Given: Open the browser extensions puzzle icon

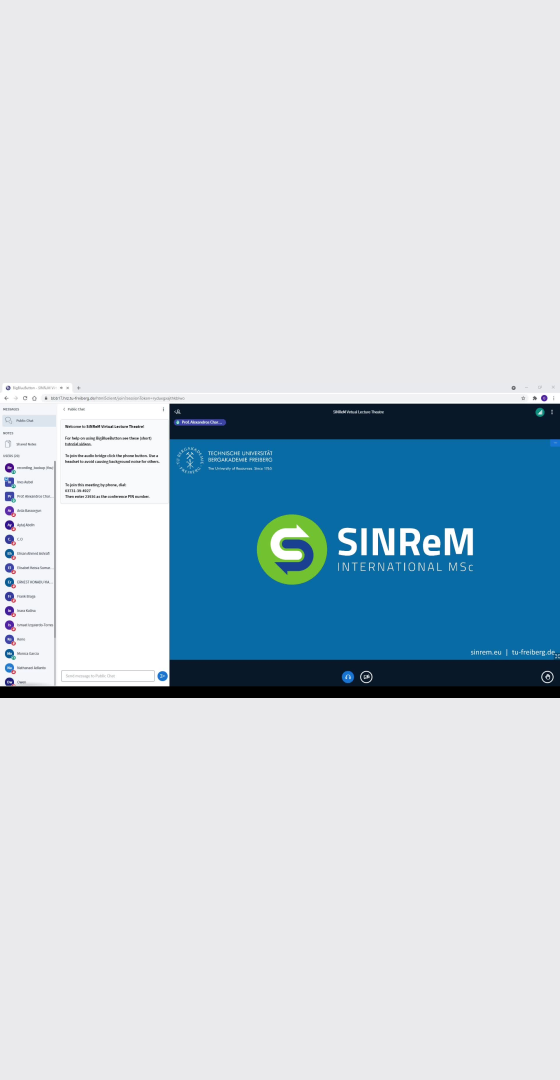Looking at the screenshot, I should pyautogui.click(x=535, y=398).
